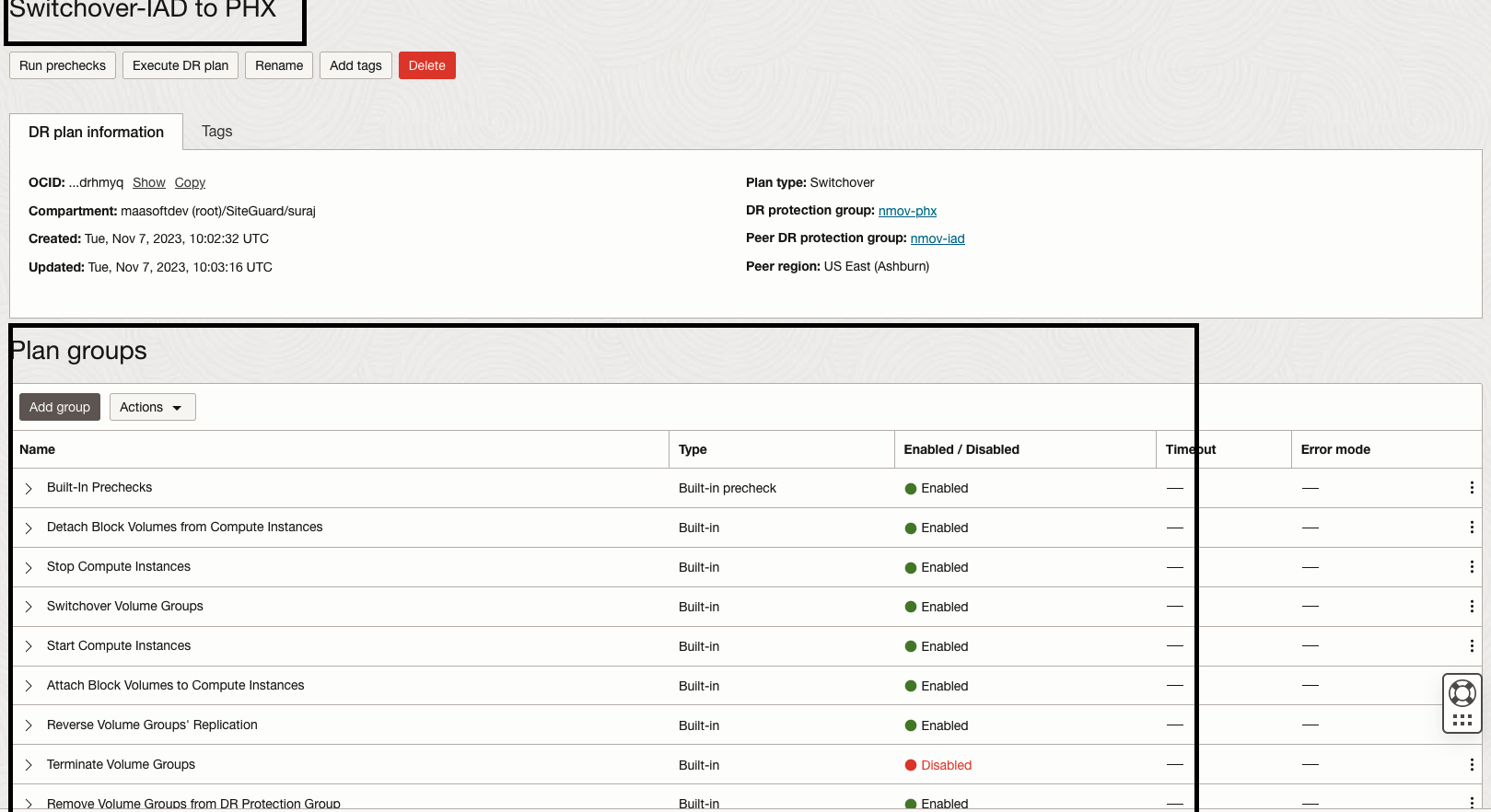Click the Run prechecks button
This screenshot has height=812, width=1491.
63,65
